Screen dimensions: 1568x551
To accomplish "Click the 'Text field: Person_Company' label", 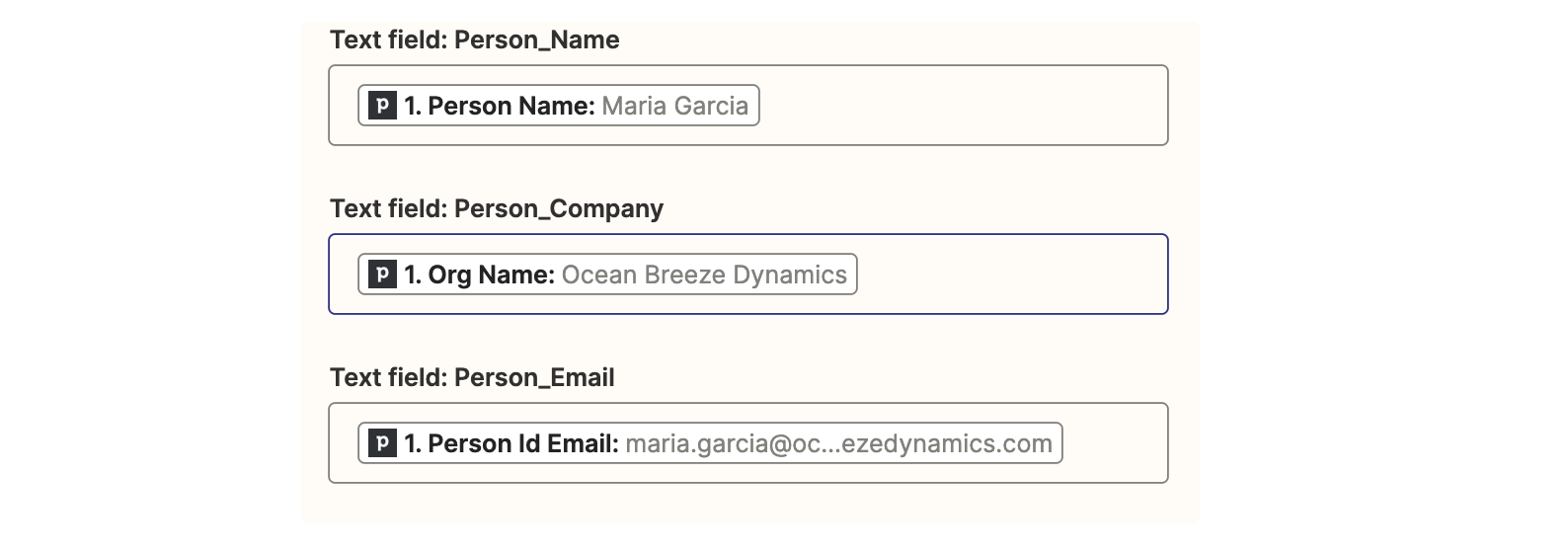I will pos(497,209).
